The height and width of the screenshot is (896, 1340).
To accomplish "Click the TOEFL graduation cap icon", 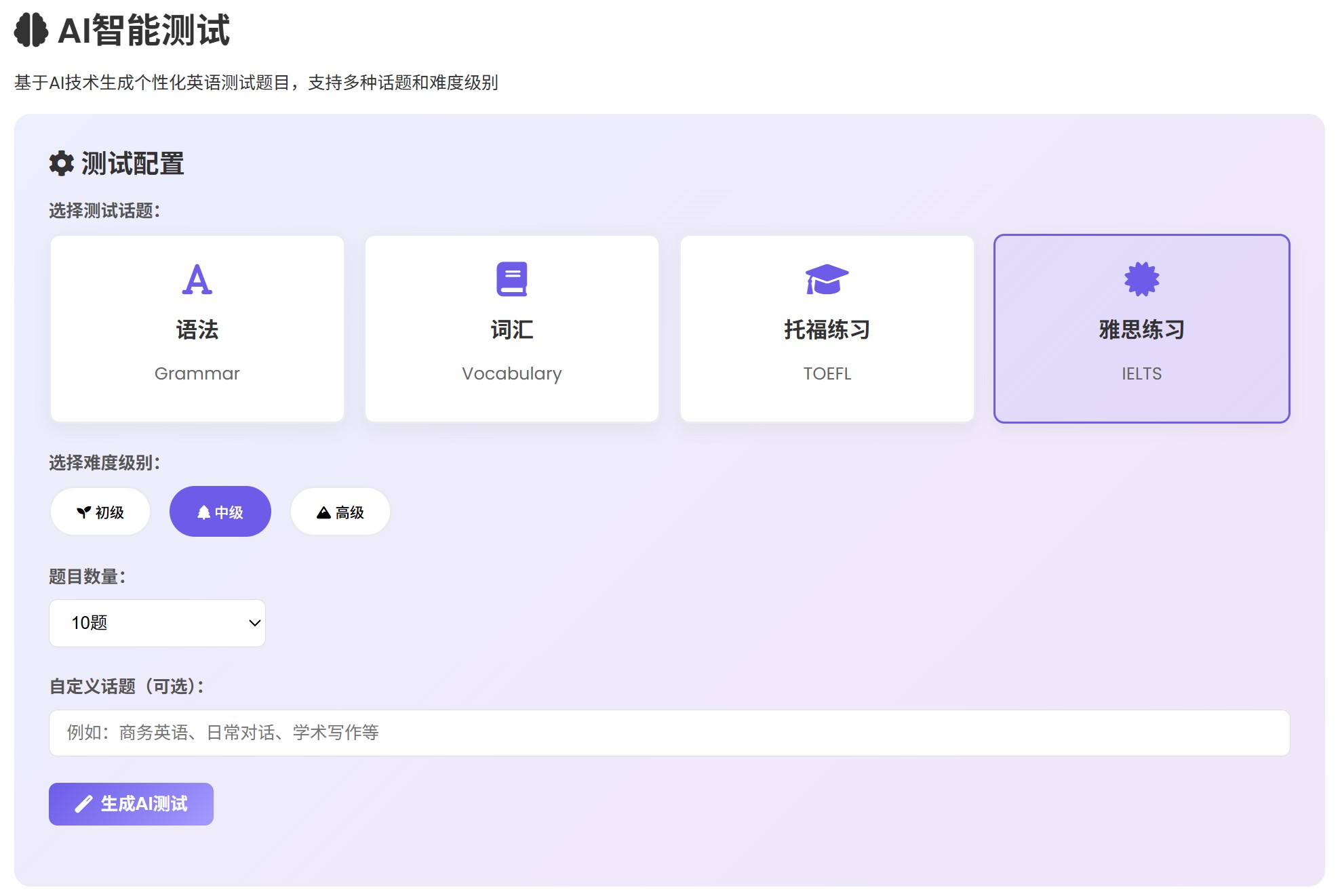I will click(827, 279).
